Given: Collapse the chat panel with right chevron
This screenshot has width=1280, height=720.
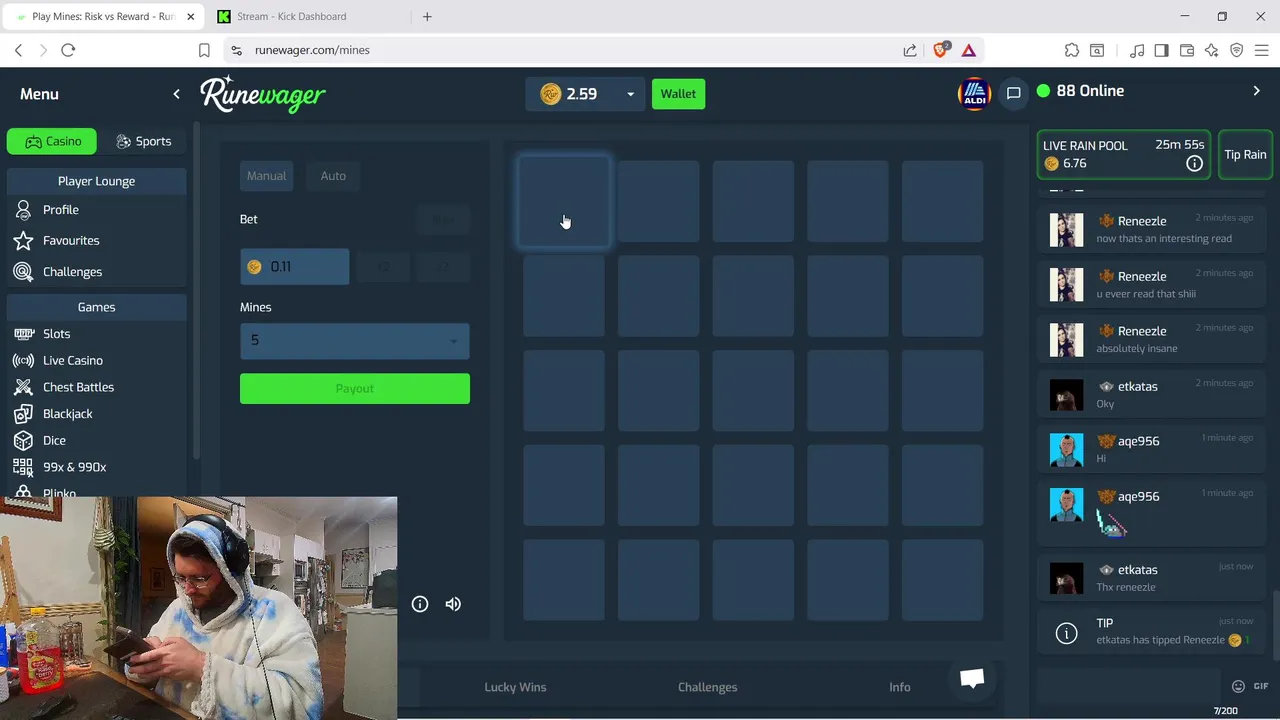Looking at the screenshot, I should [1257, 91].
